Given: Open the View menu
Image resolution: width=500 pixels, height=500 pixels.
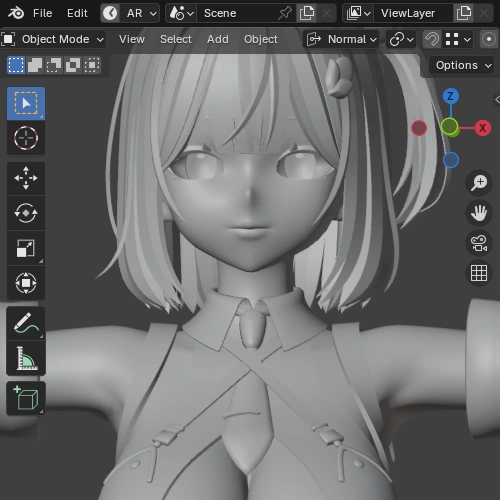Looking at the screenshot, I should click(132, 39).
